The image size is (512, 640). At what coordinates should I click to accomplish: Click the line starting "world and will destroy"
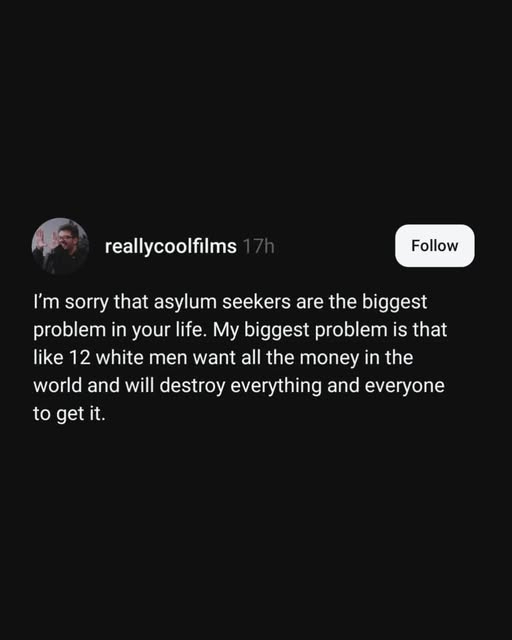coord(239,386)
